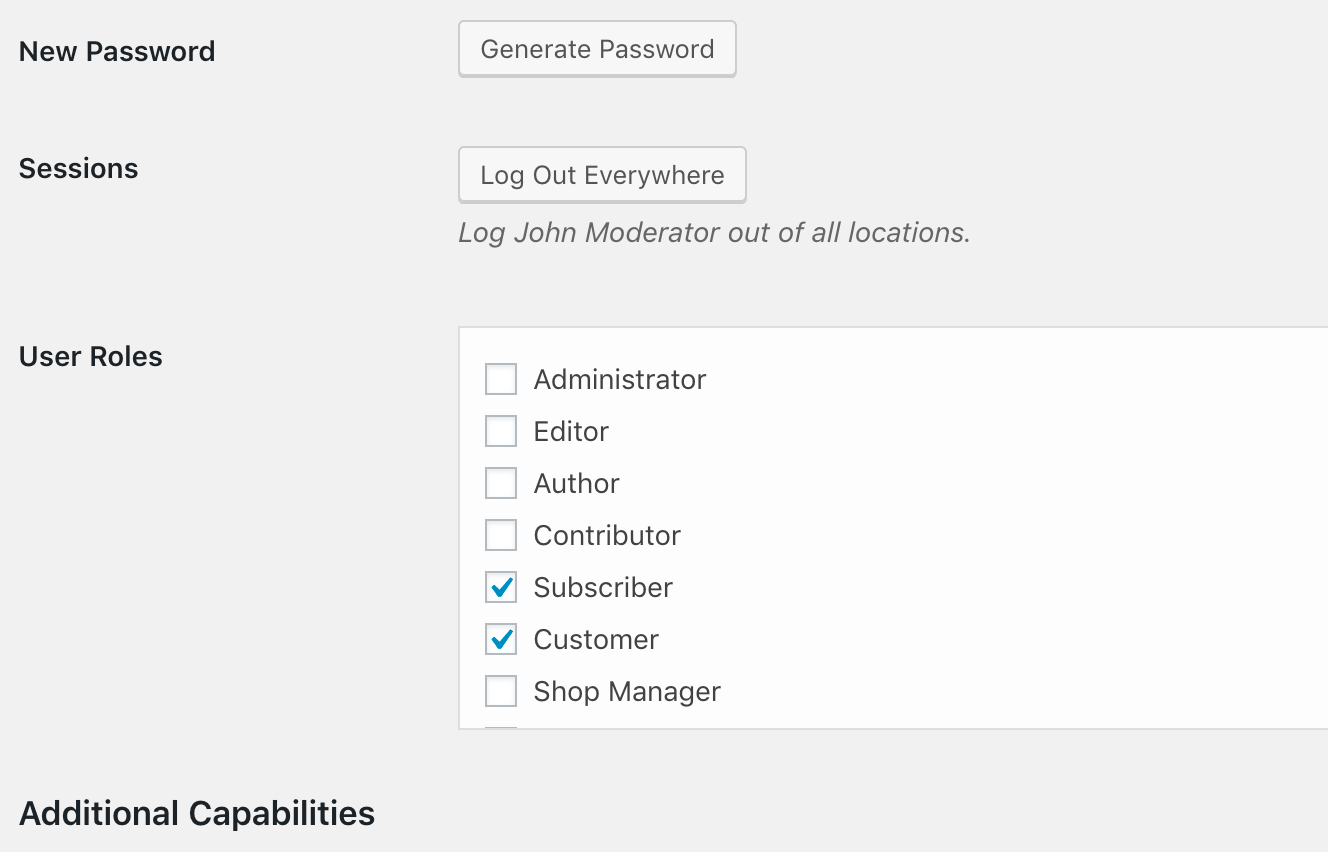The height and width of the screenshot is (852, 1328).
Task: Click the 'Administrator' label text
Action: pos(620,379)
